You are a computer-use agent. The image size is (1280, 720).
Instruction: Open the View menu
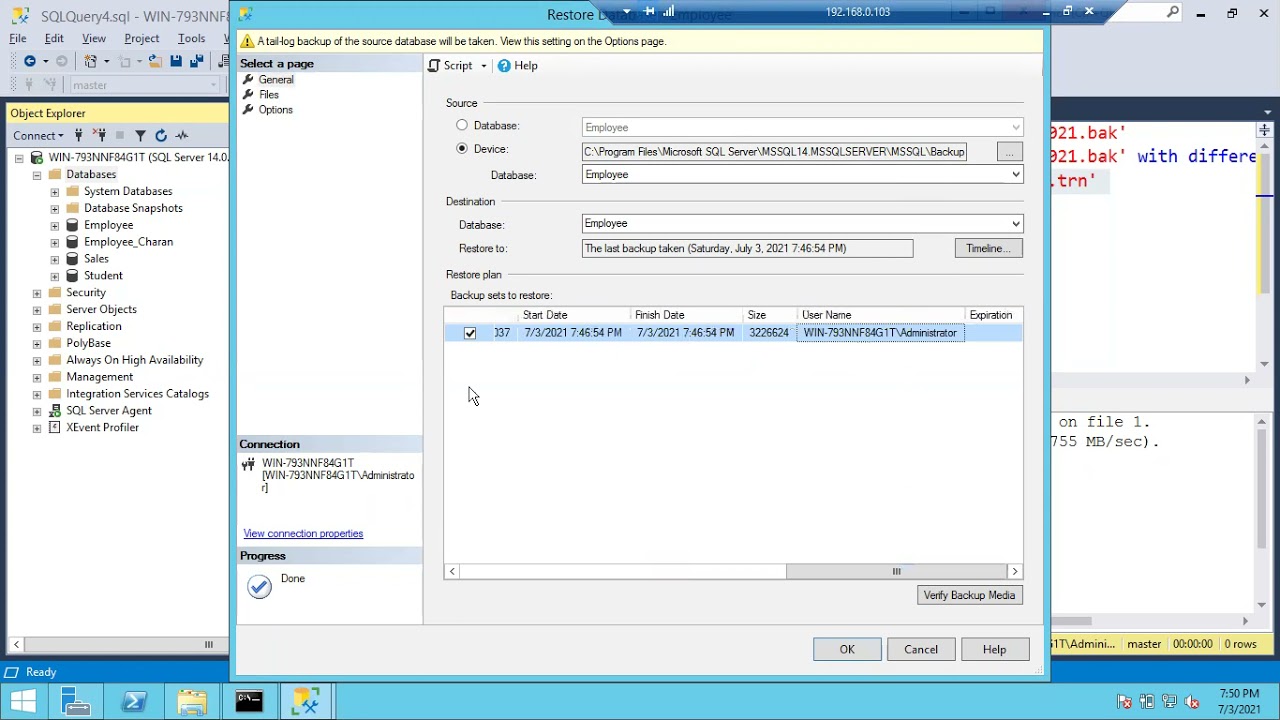coord(94,38)
